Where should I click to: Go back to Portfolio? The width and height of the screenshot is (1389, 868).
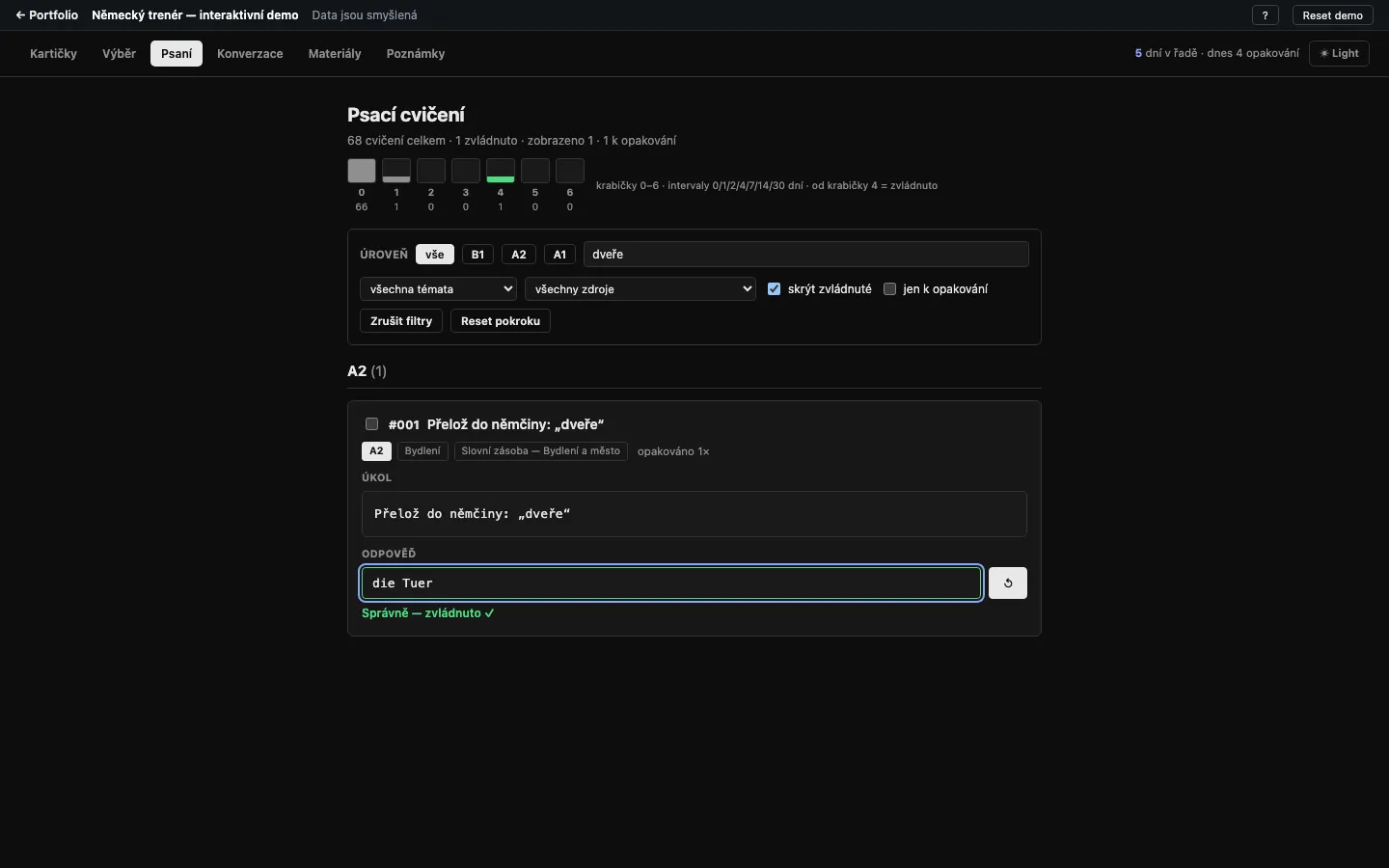pos(46,15)
